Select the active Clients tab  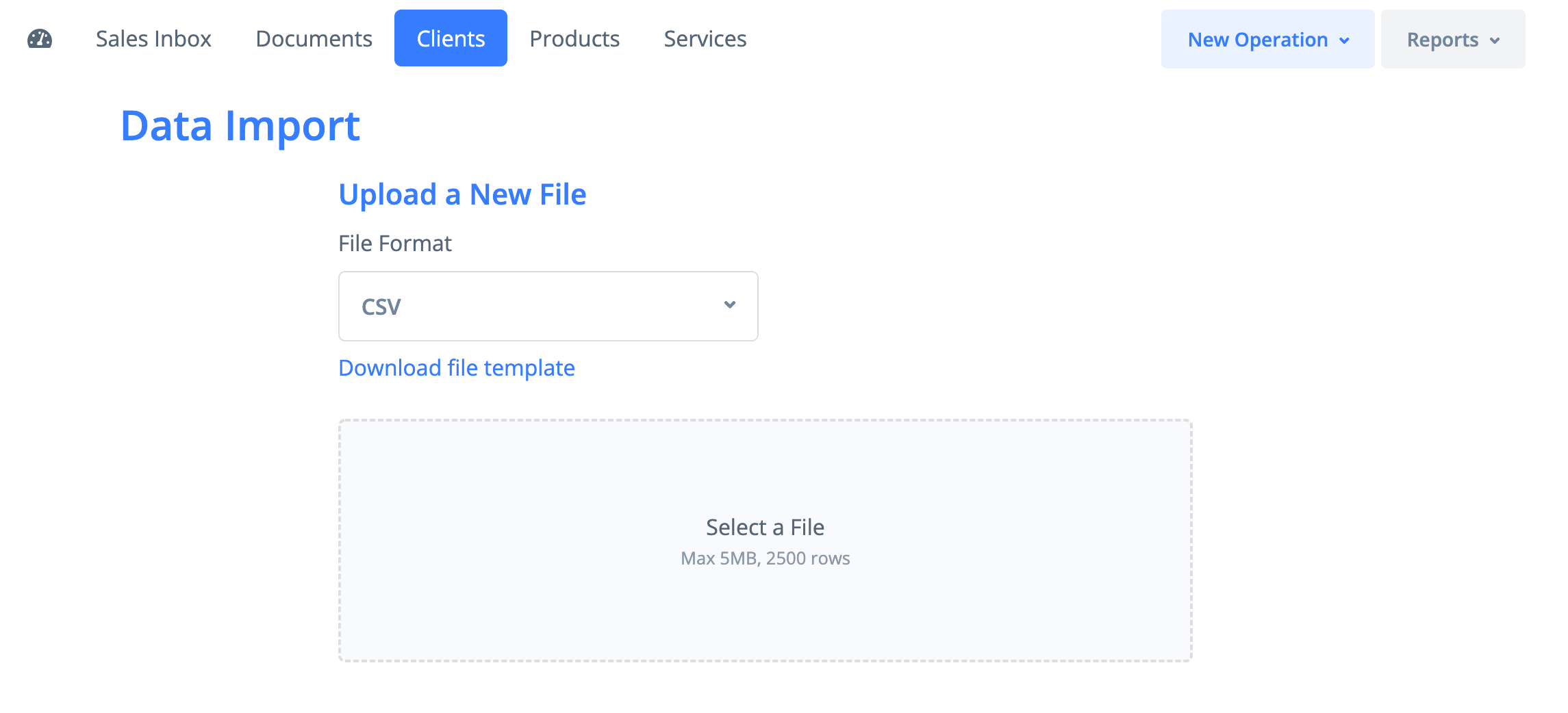(451, 39)
